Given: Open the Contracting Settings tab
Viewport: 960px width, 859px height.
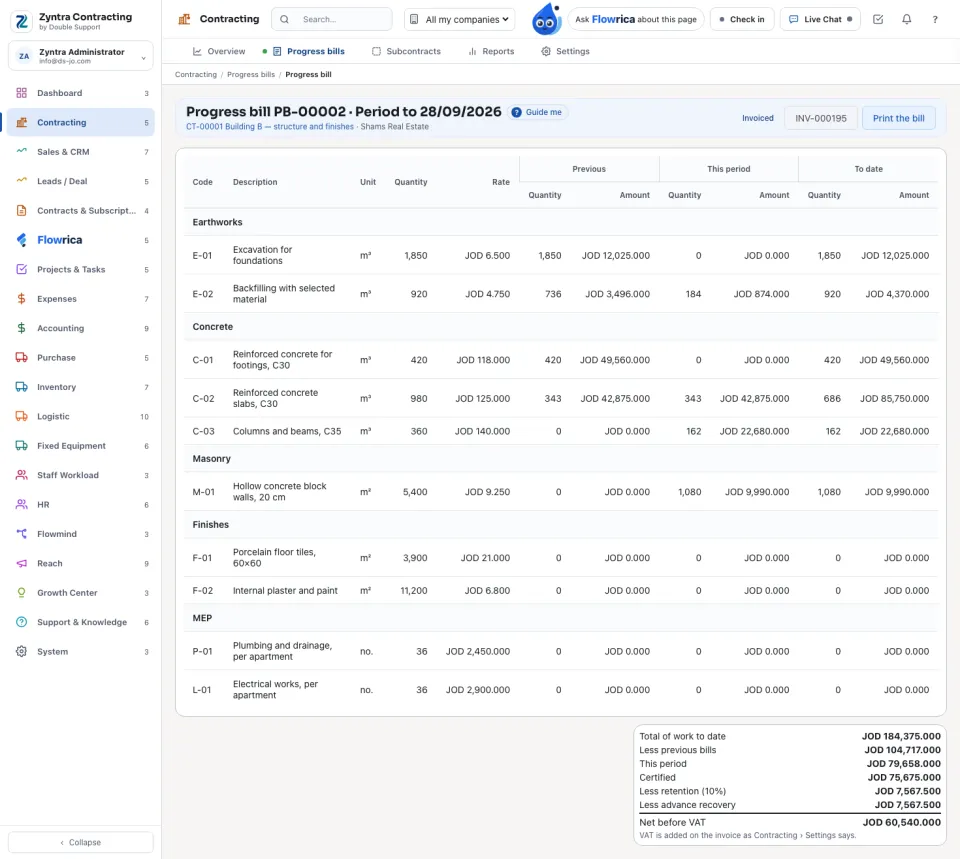Looking at the screenshot, I should point(565,51).
